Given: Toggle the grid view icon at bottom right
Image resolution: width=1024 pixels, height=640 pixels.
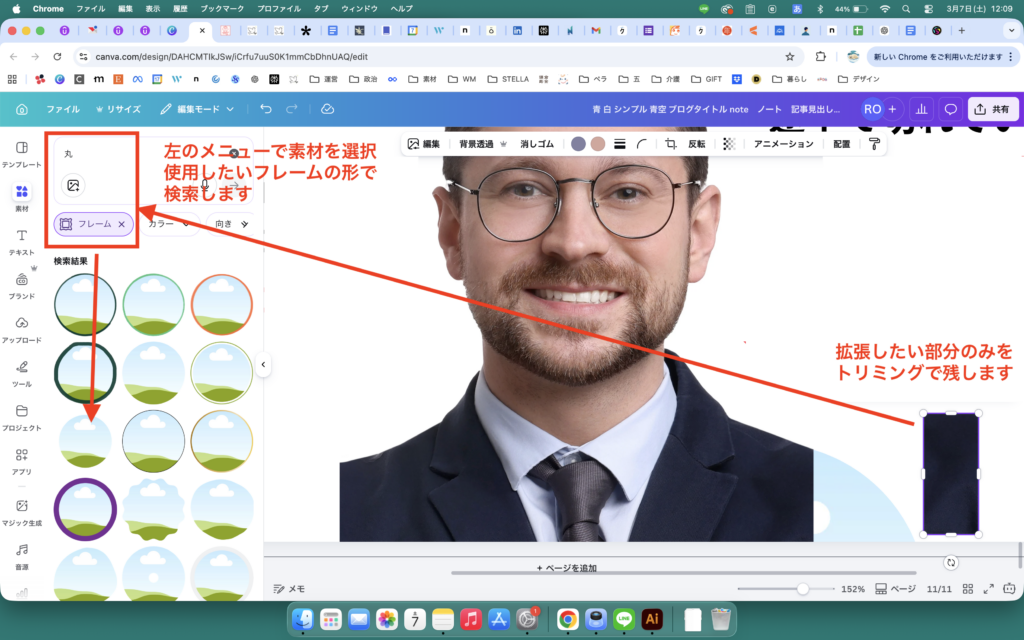Looking at the screenshot, I should click(967, 589).
